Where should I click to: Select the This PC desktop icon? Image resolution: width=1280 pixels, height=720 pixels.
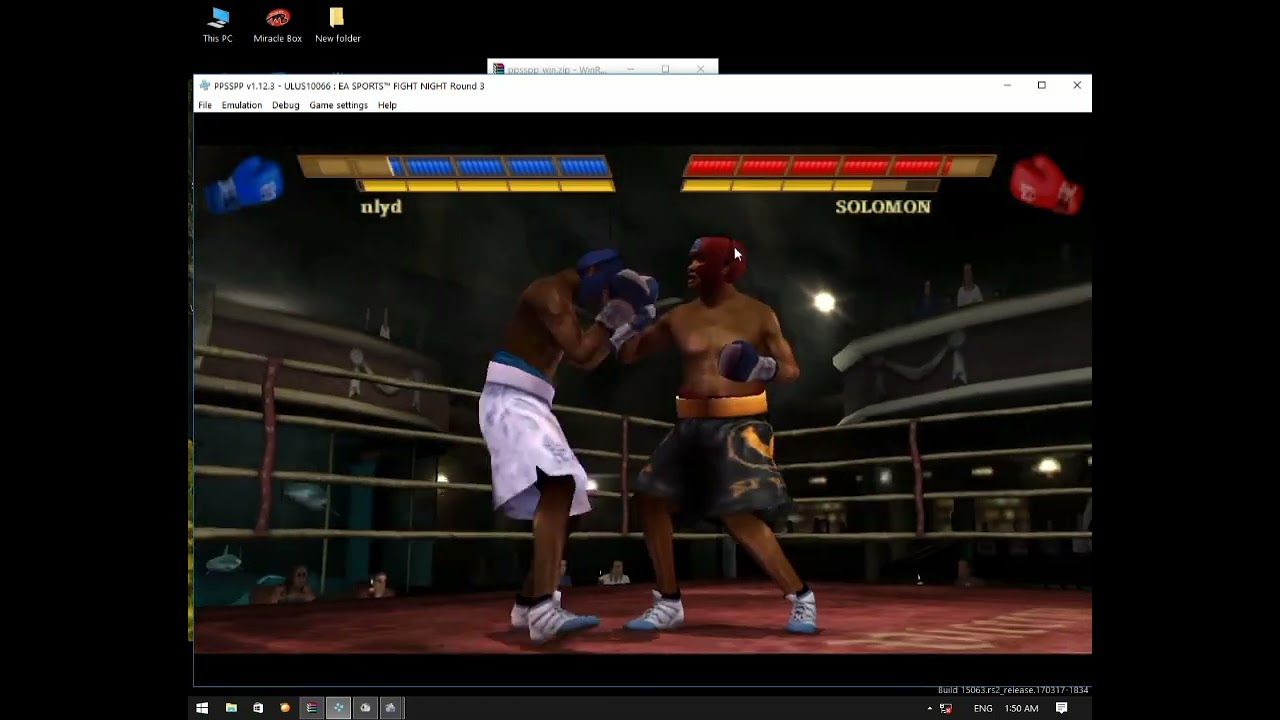218,26
